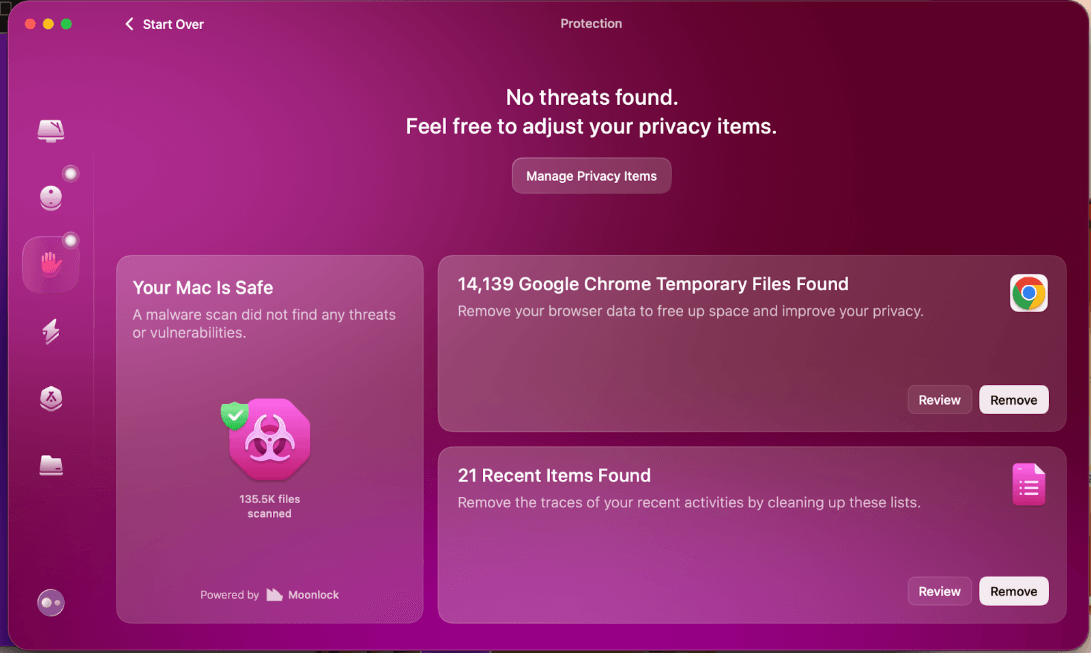This screenshot has height=653, width=1091.
Task: Open the Performance lightning bolt icon
Action: pos(51,332)
